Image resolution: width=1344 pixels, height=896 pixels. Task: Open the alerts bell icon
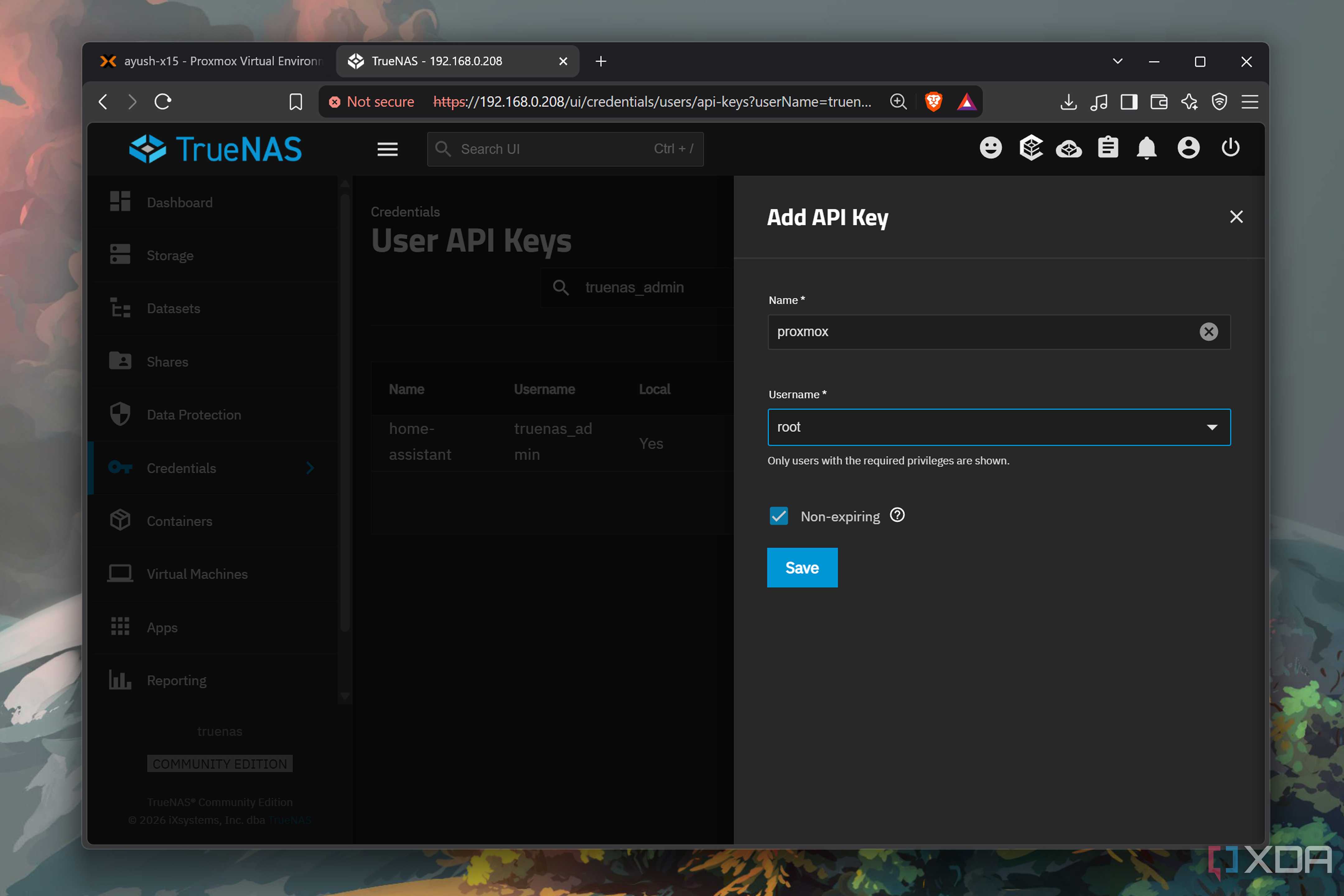1146,149
